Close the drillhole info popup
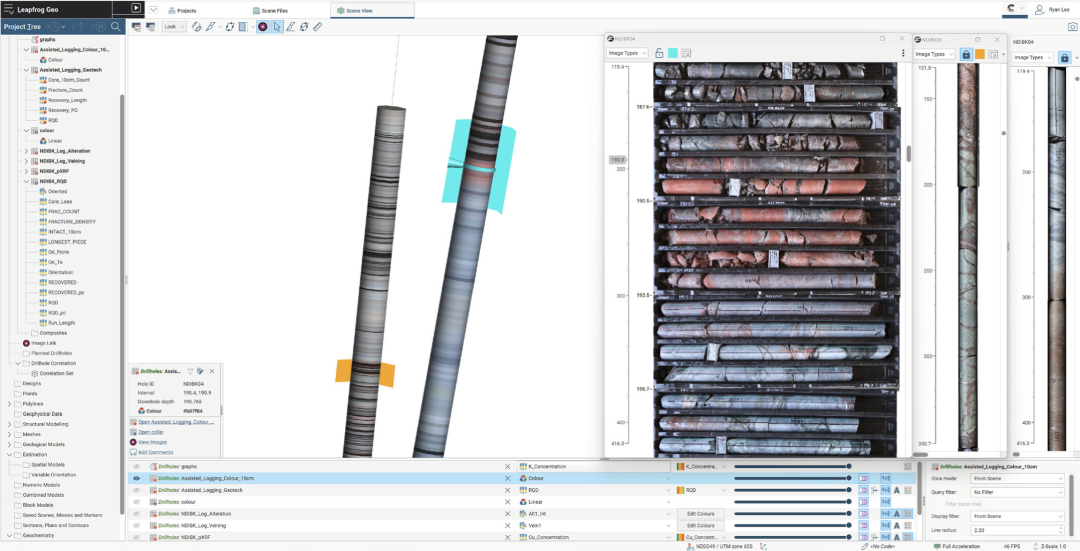The height and width of the screenshot is (551, 1080). (x=211, y=371)
